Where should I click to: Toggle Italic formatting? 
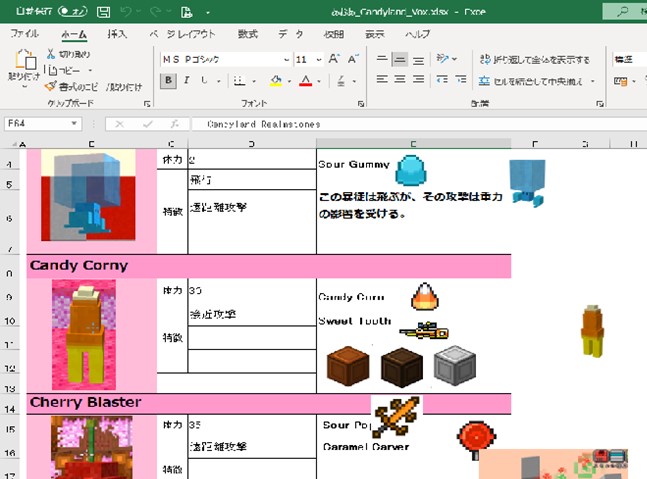point(187,80)
